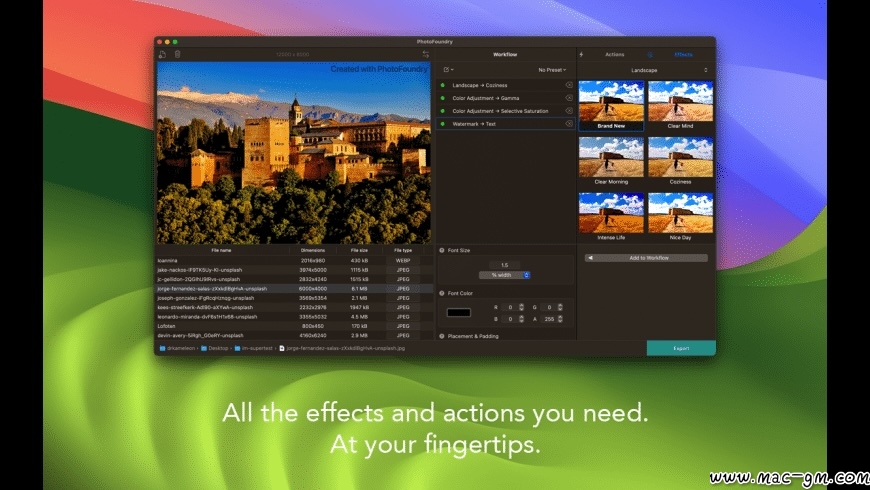Click the Desktop folder in path bar

[x=214, y=348]
